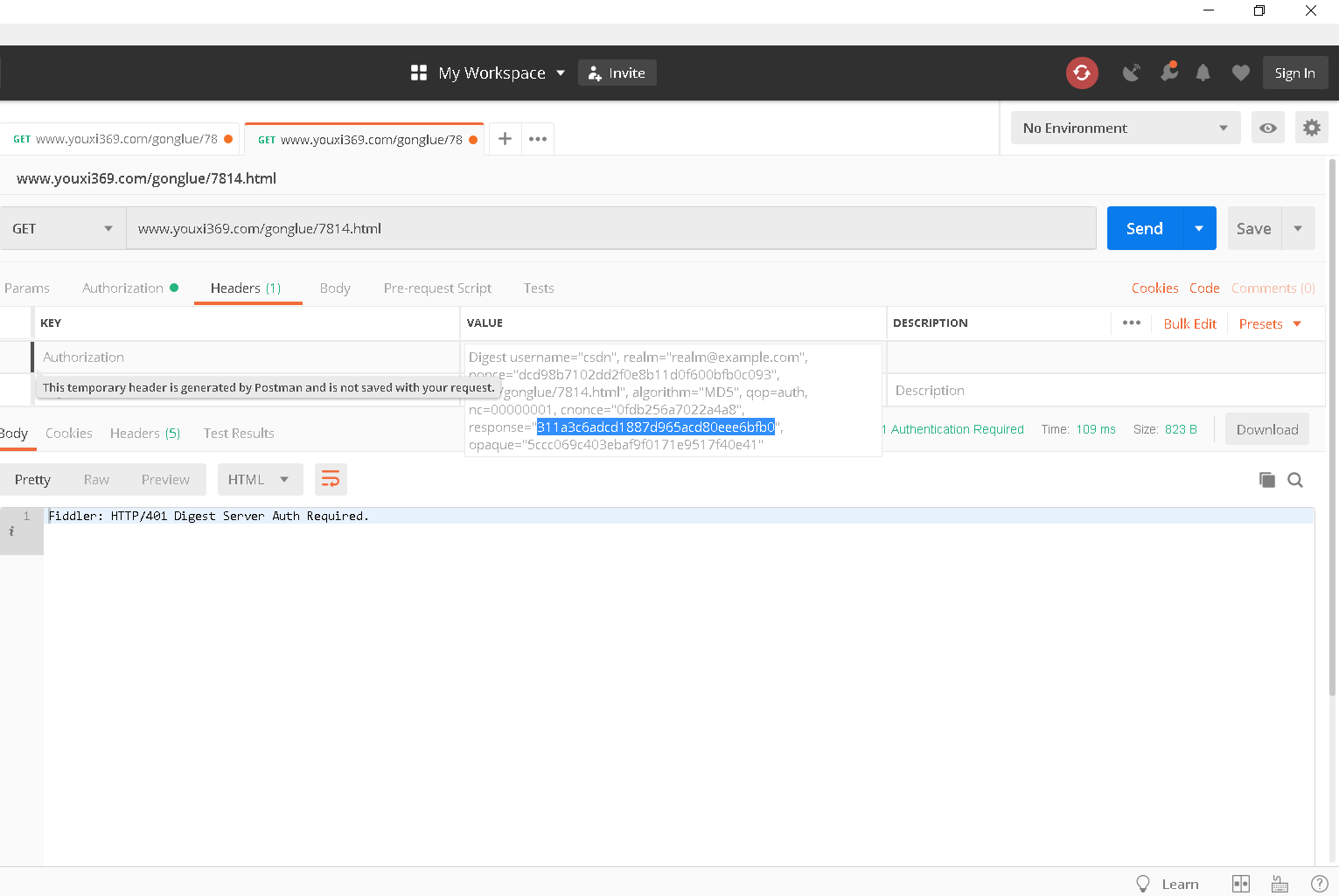Click the request URL input field
This screenshot has height=896, width=1339.
(611, 228)
